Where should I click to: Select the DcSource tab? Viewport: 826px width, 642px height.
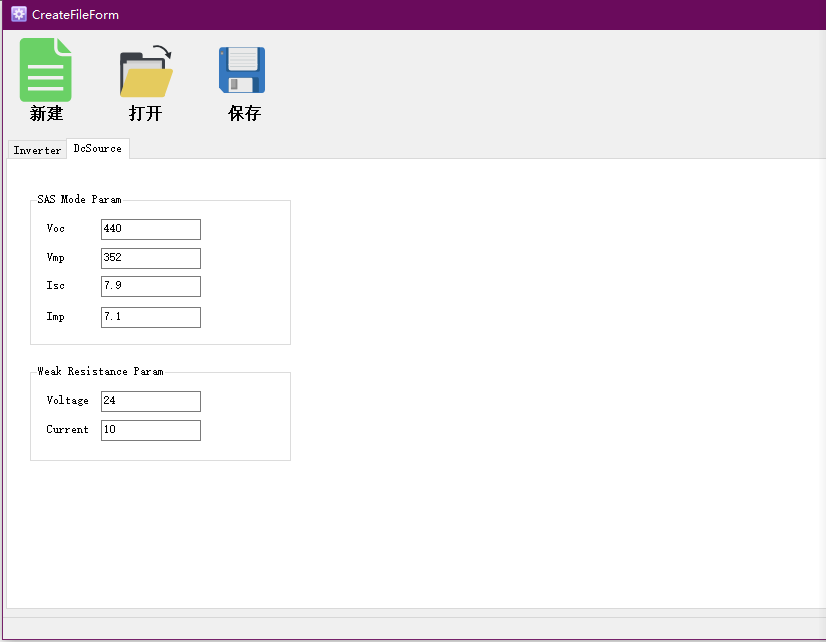pos(98,148)
